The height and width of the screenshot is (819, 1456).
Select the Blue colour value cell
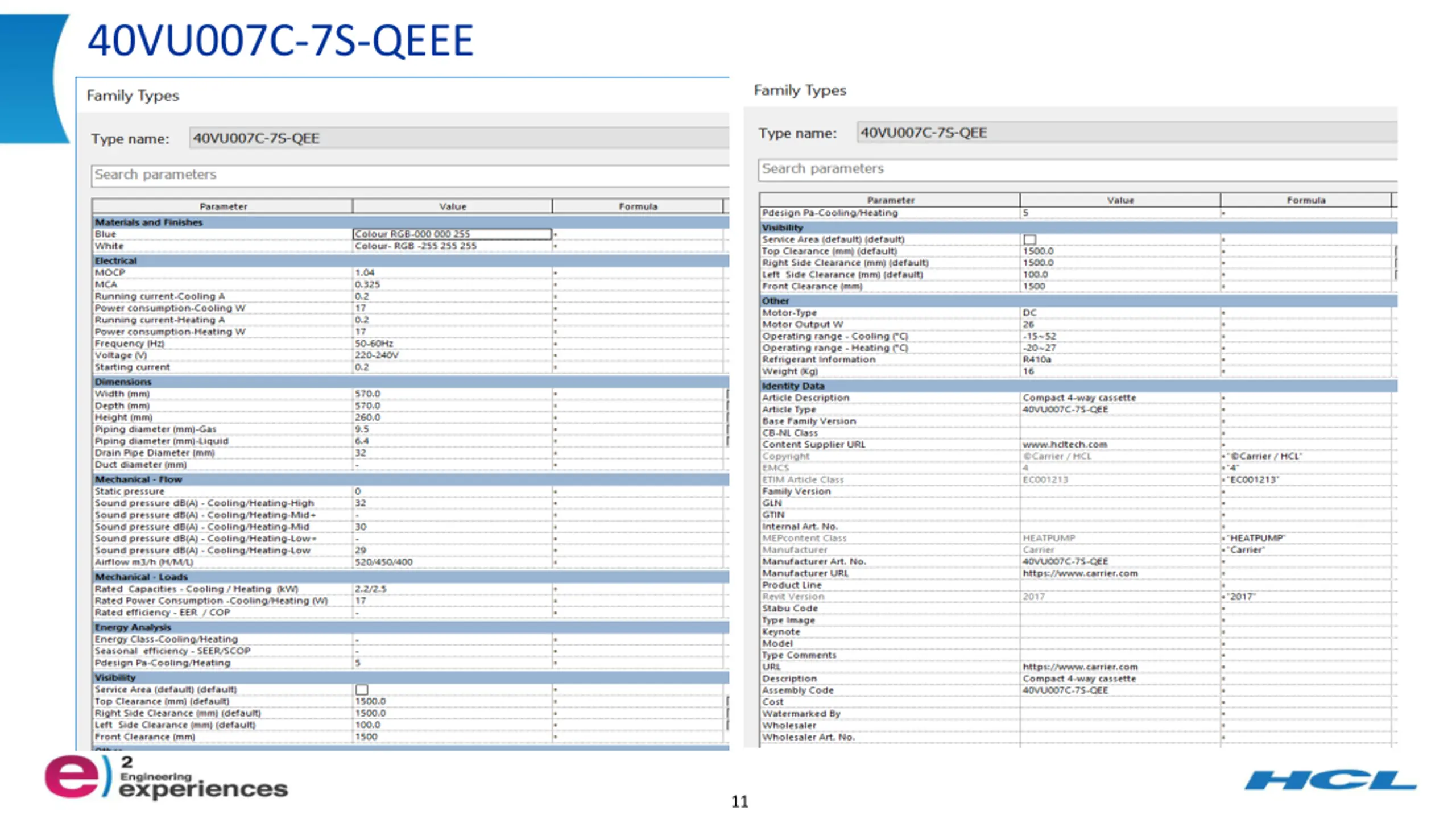(x=452, y=234)
